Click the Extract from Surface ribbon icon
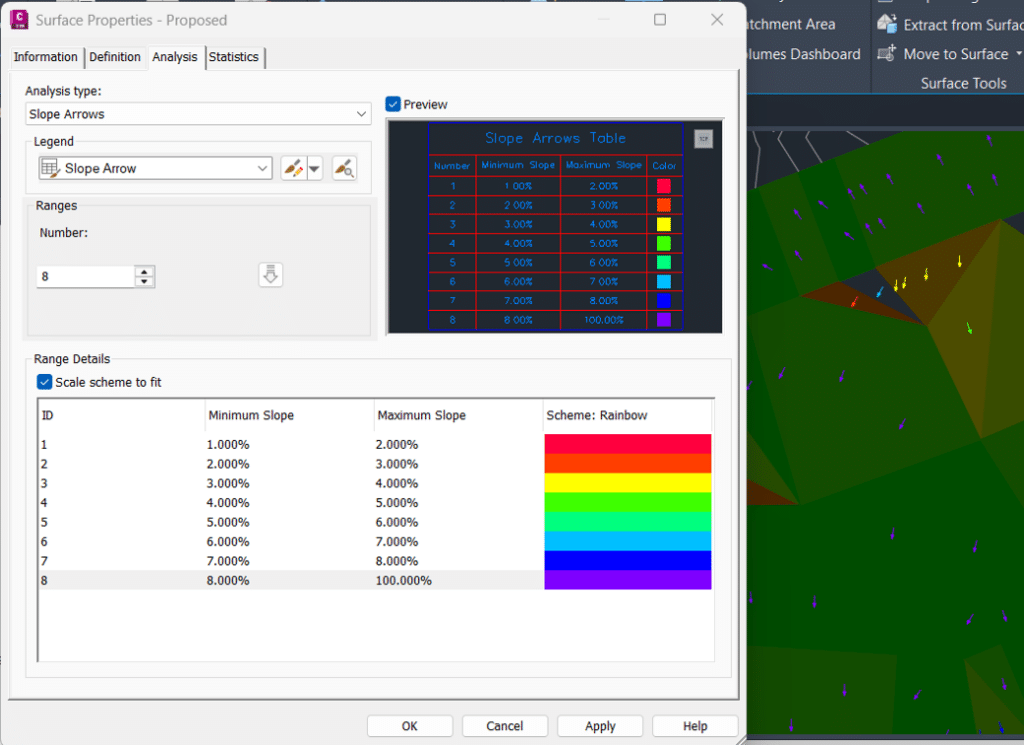This screenshot has height=745, width=1024. point(887,24)
